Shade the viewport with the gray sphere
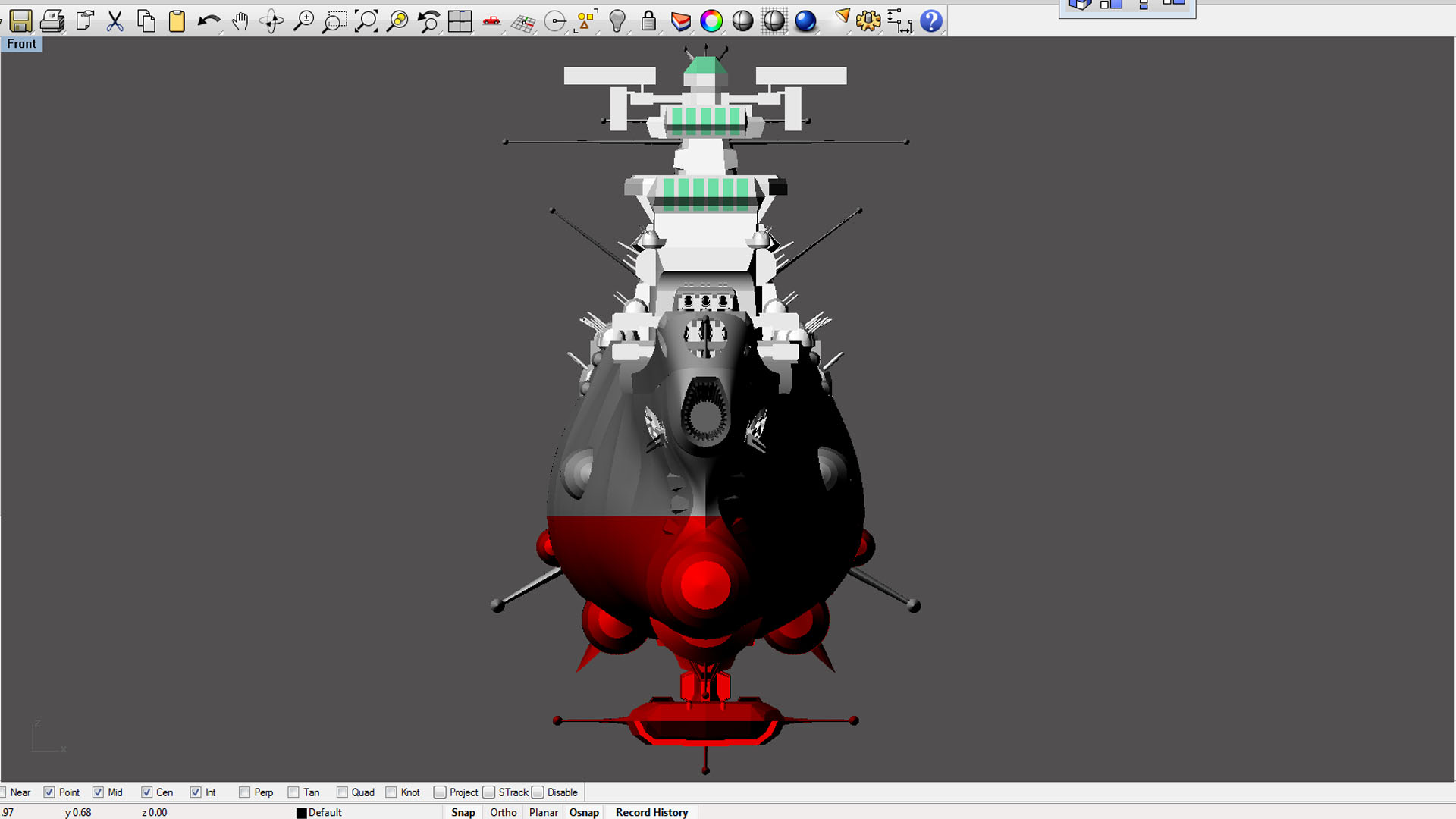Image resolution: width=1456 pixels, height=819 pixels. pos(742,20)
